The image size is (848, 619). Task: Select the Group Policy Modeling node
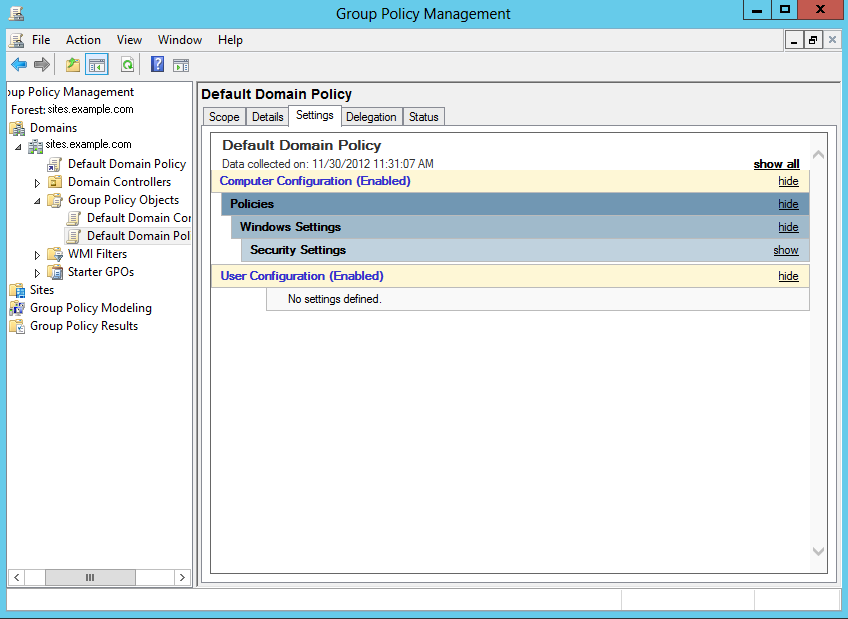90,308
